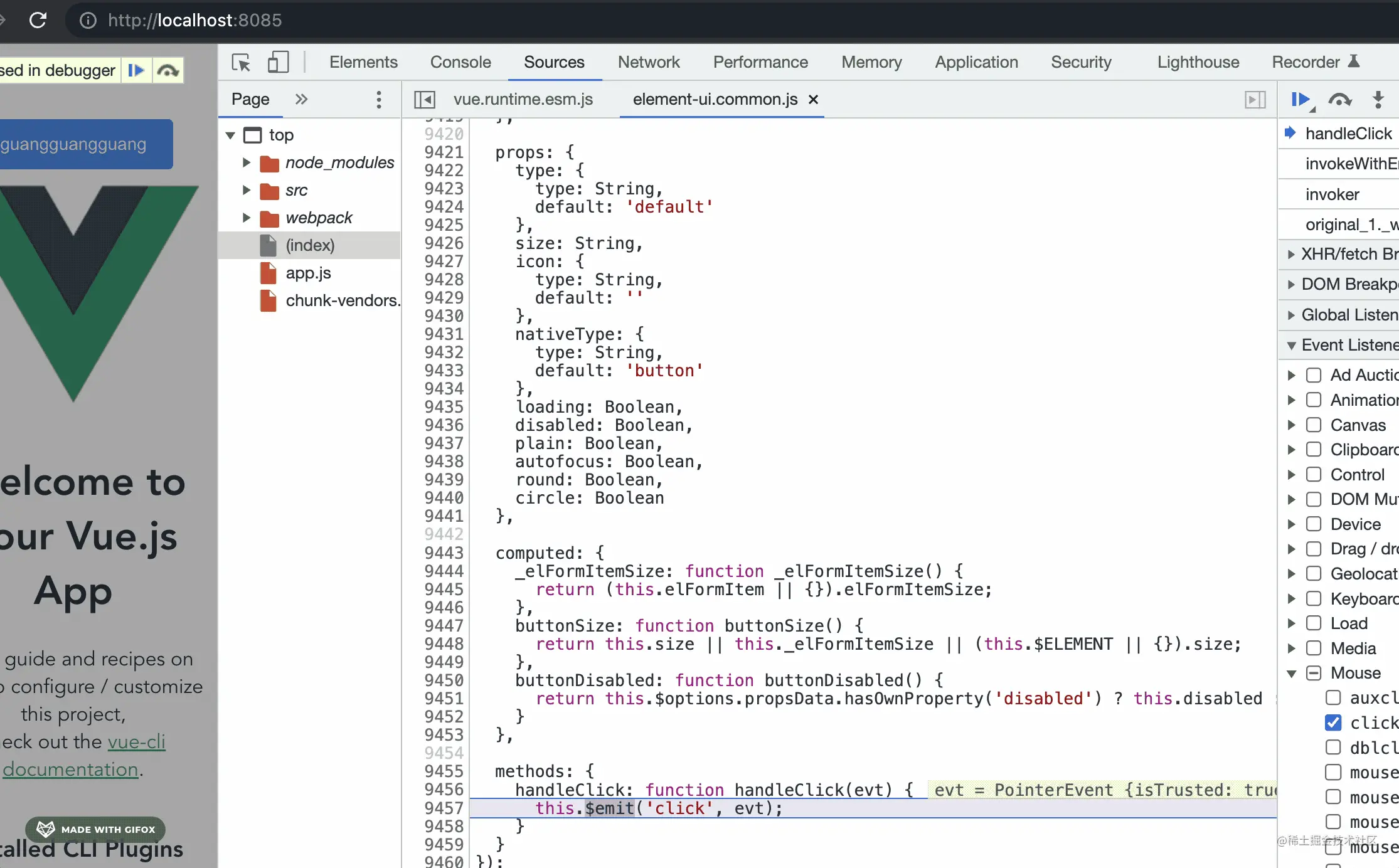The width and height of the screenshot is (1399, 868).
Task: Open the vue.runtime.esm.js file tab
Action: (523, 99)
